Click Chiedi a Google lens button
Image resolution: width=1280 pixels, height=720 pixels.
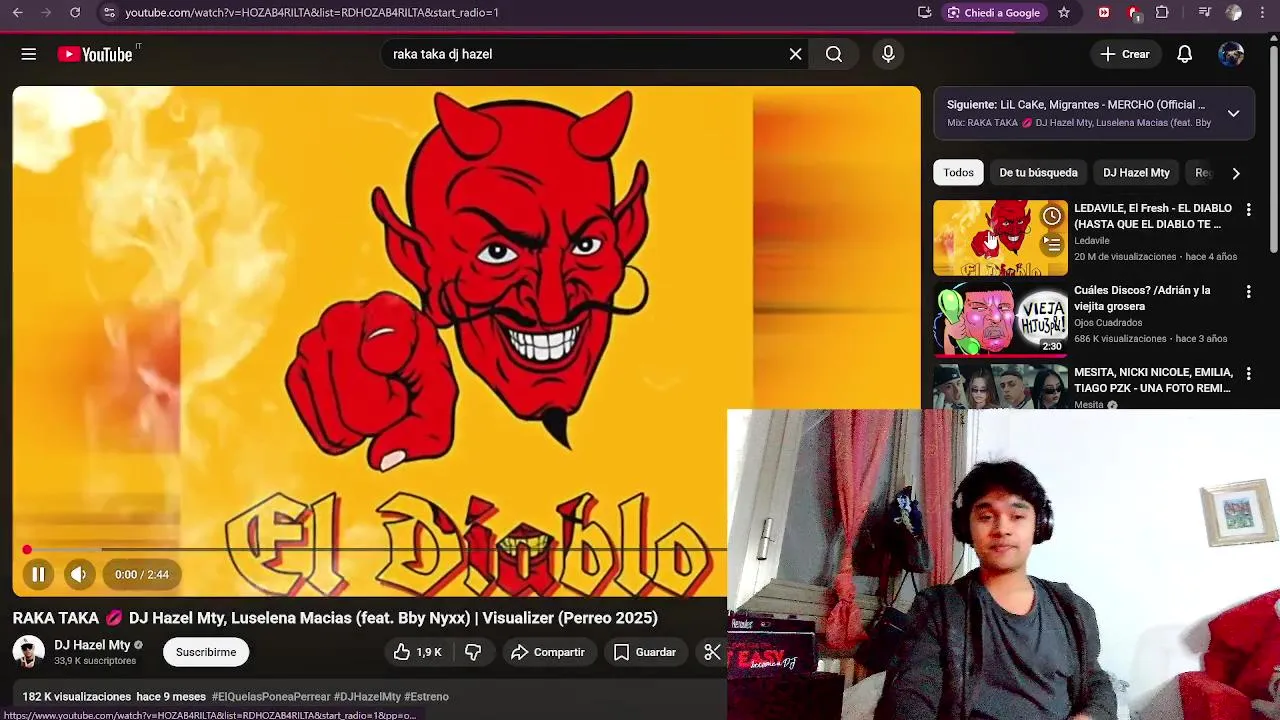click(995, 13)
